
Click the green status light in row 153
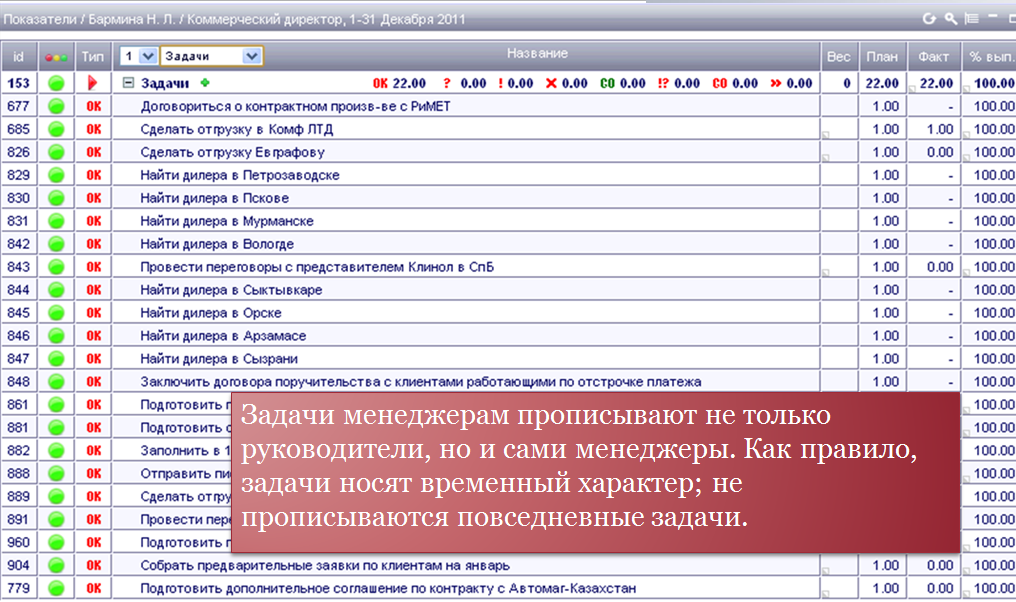pyautogui.click(x=57, y=83)
